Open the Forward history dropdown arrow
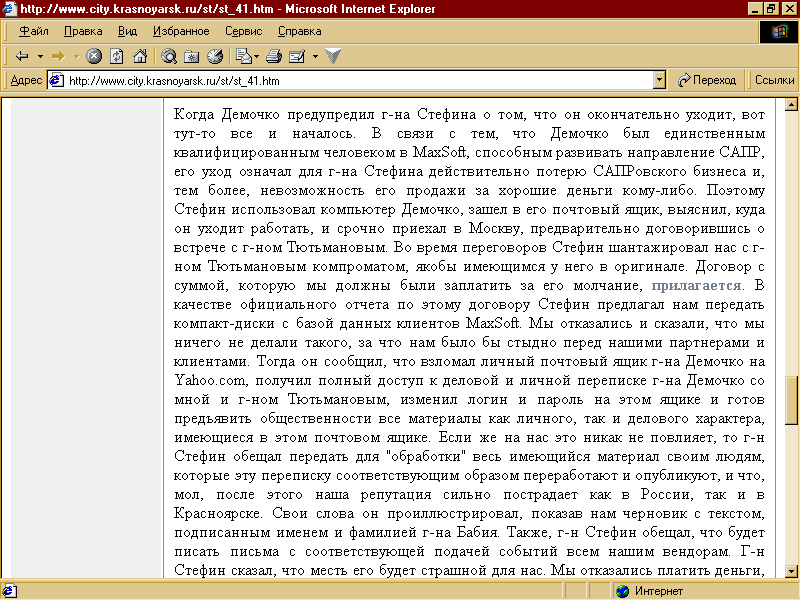The height and width of the screenshot is (600, 800). tap(76, 56)
